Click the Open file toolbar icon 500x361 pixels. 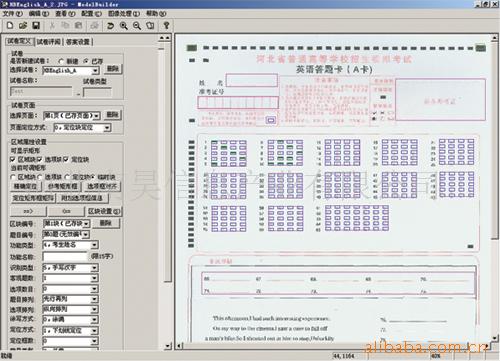[x=23, y=25]
